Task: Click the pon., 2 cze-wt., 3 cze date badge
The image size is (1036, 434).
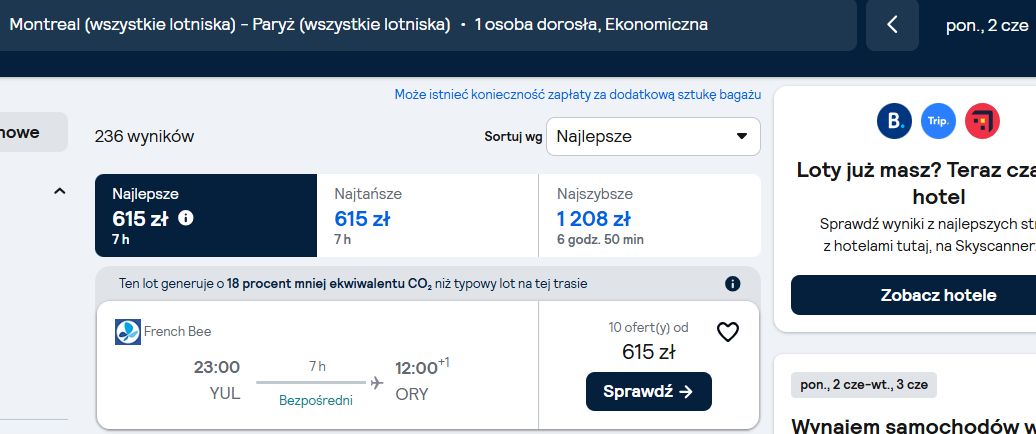Action: pyautogui.click(x=864, y=385)
